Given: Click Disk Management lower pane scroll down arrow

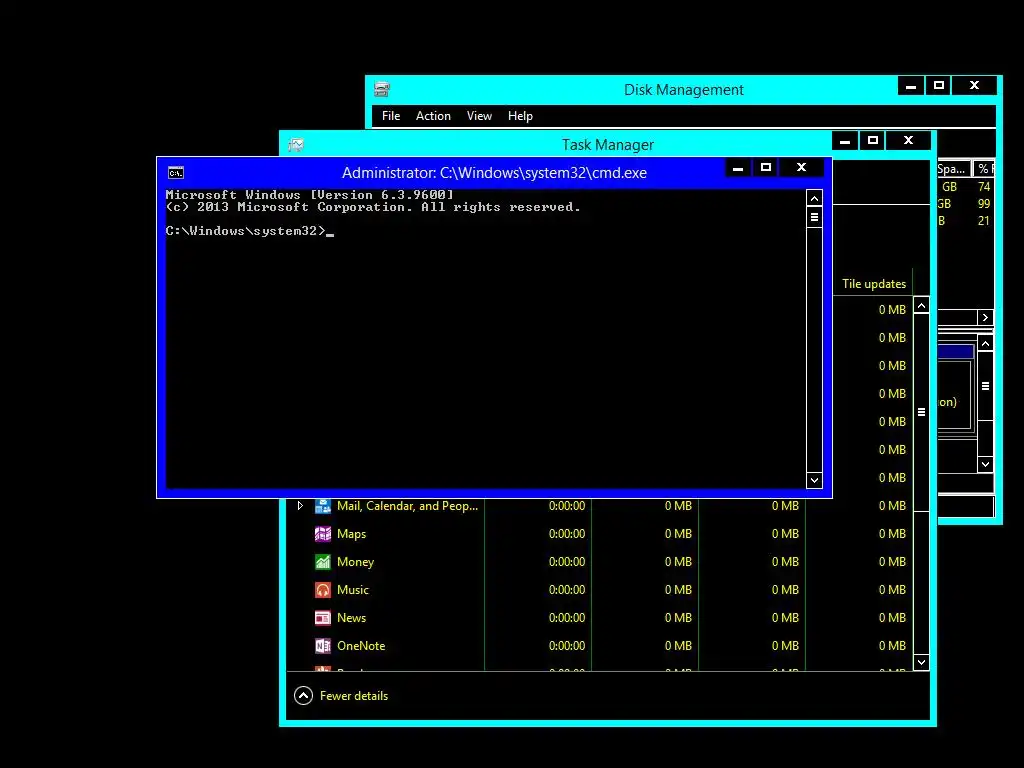Looking at the screenshot, I should click(x=985, y=465).
